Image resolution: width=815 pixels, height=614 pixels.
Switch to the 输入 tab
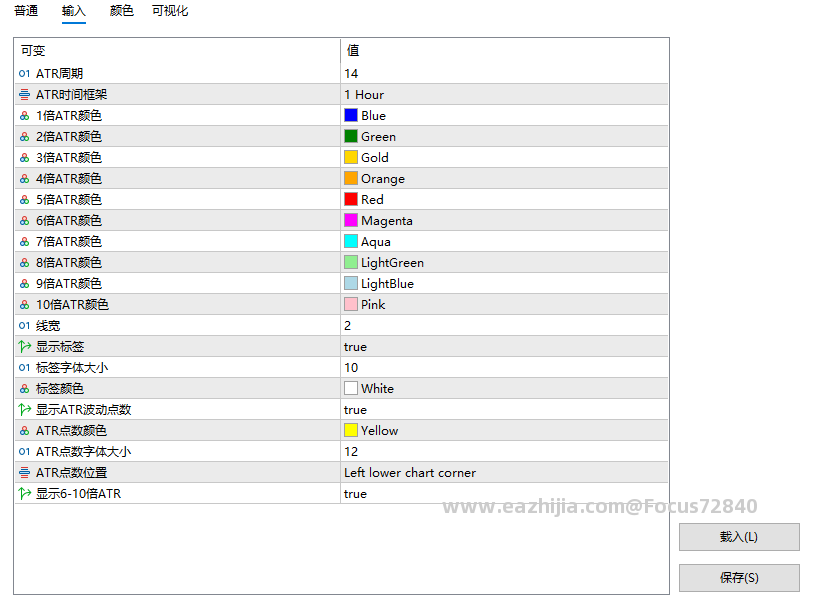73,11
